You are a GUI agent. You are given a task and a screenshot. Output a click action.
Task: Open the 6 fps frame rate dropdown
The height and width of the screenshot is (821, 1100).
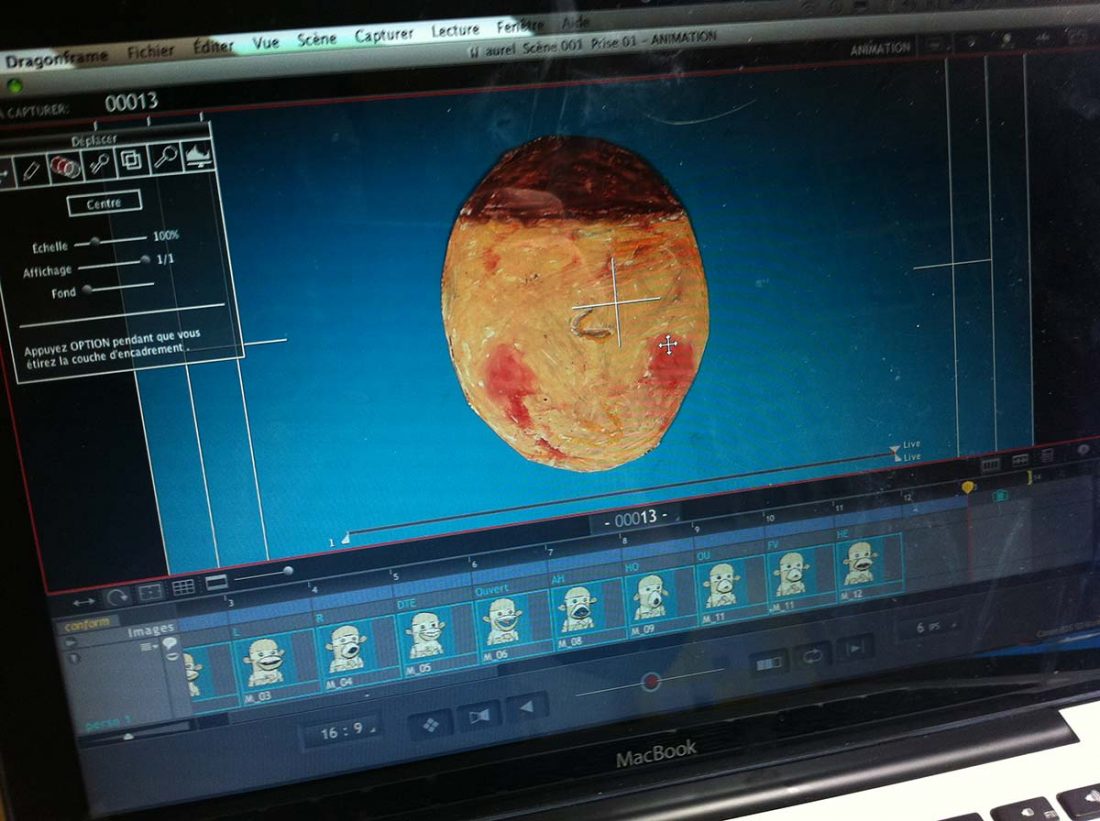coord(934,626)
